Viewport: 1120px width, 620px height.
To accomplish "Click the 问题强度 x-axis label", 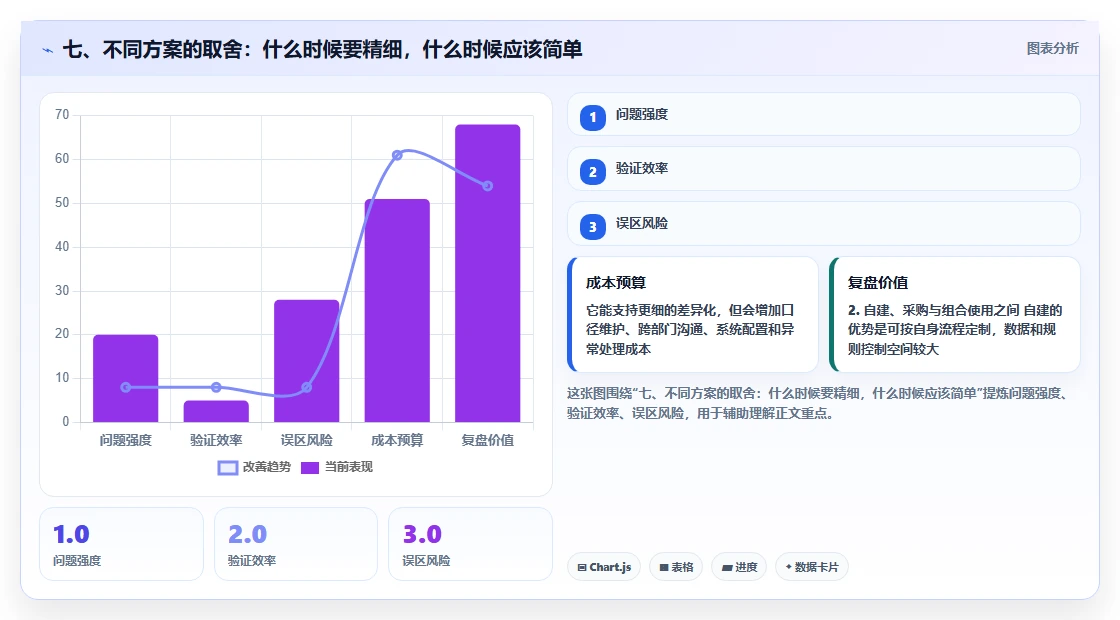I will click(x=126, y=441).
